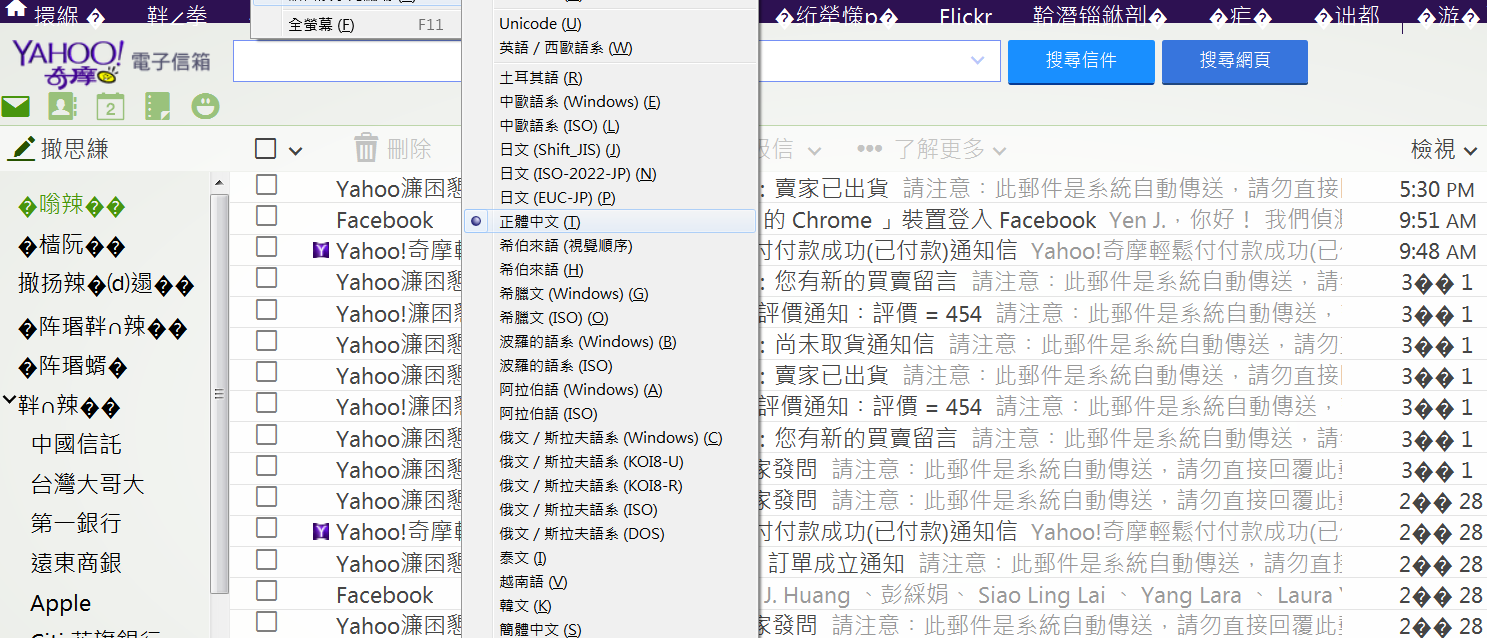Open the 中國信託 folder
Image resolution: width=1487 pixels, height=638 pixels.
[76, 443]
